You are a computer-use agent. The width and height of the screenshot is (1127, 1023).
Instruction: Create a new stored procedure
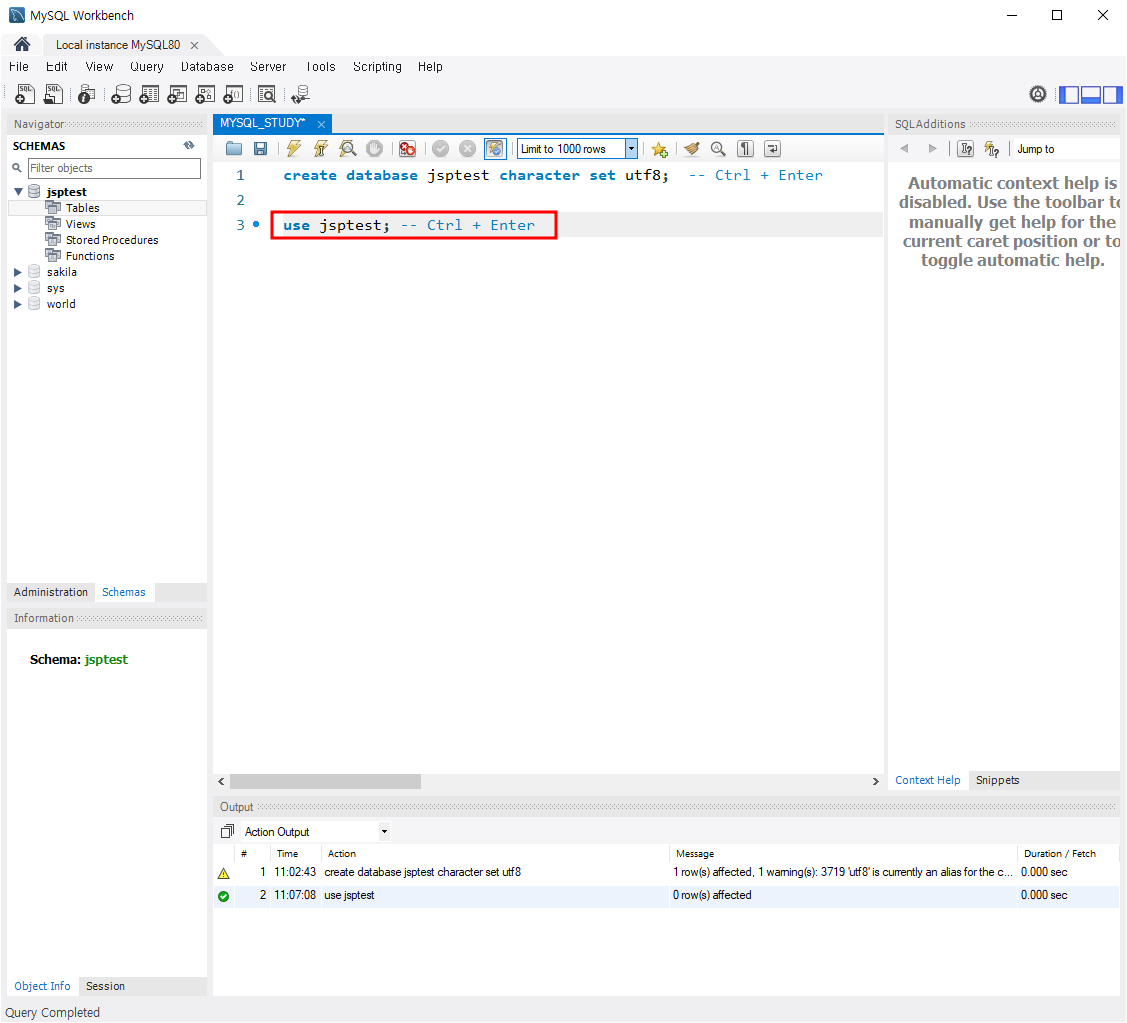click(x=205, y=94)
